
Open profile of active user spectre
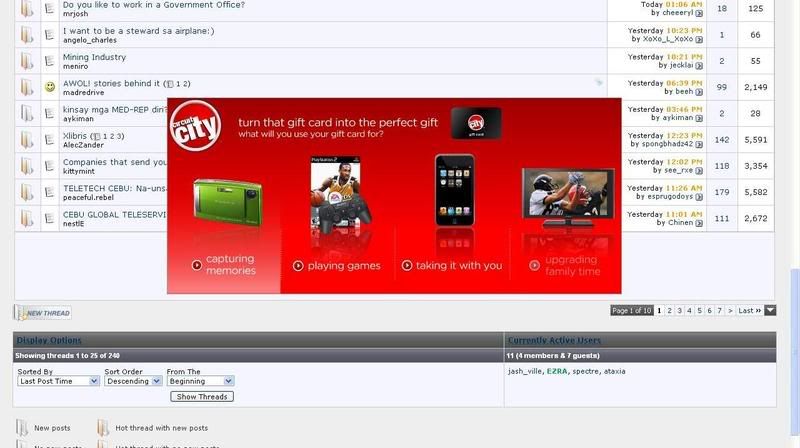(586, 371)
